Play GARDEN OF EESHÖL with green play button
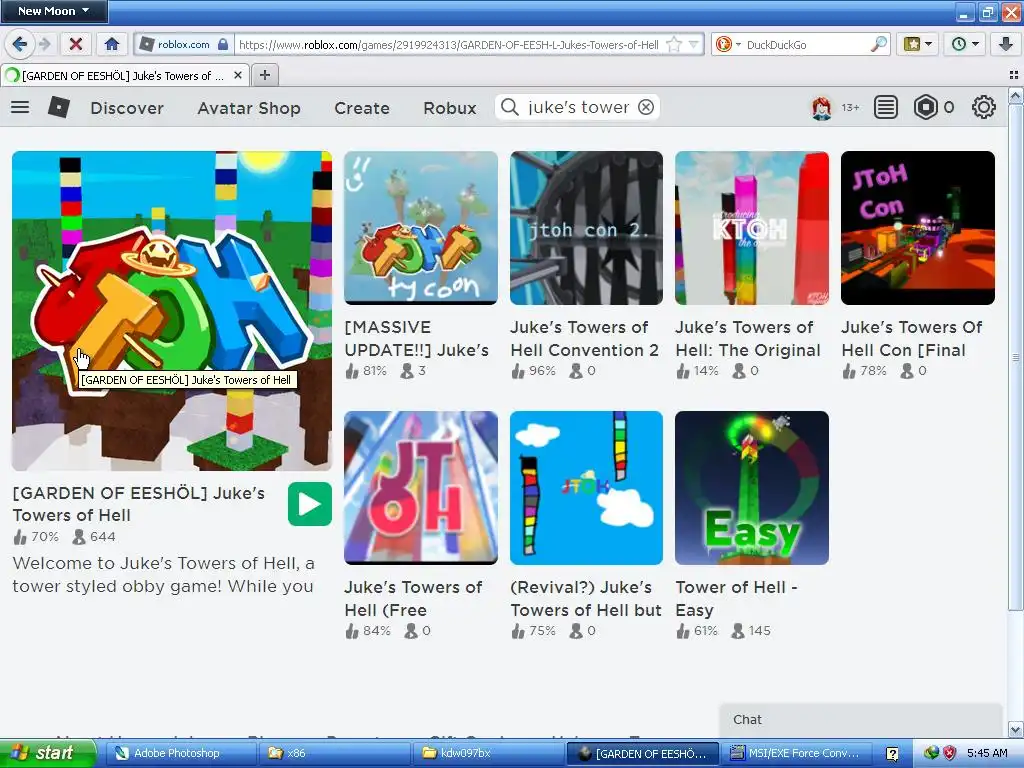1024x768 pixels. point(310,504)
